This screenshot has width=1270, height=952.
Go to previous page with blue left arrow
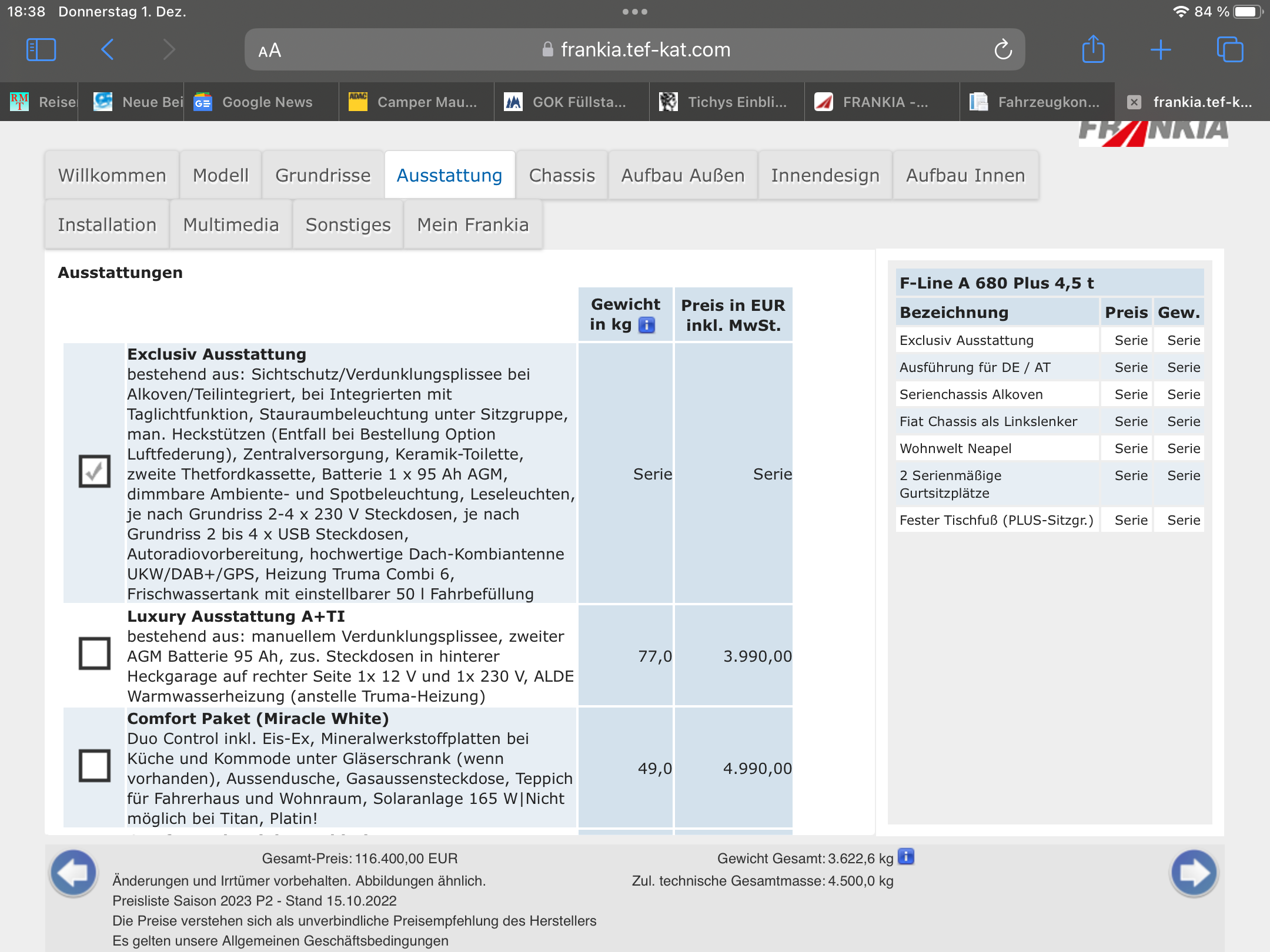coord(73,873)
